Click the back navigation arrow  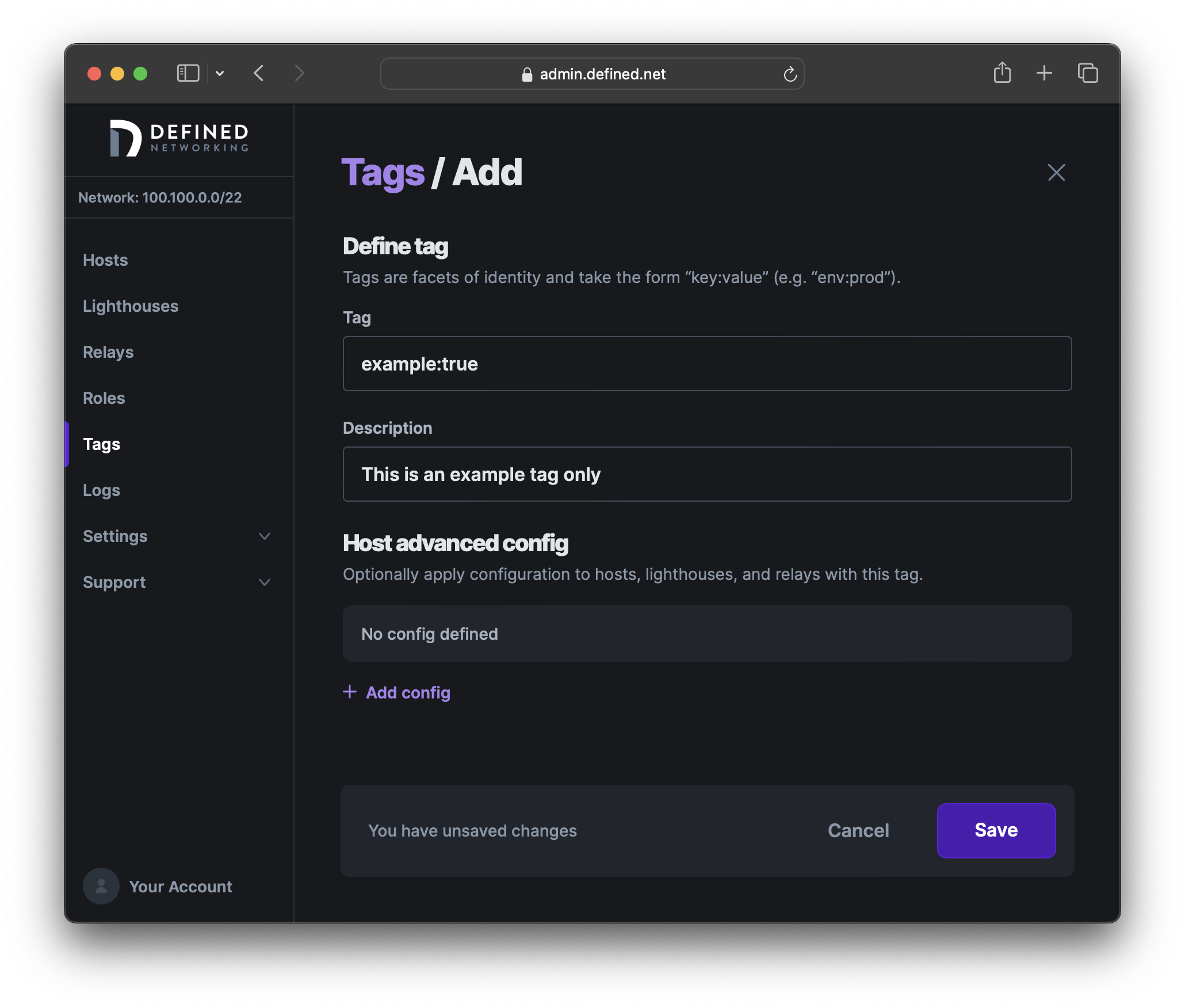coord(258,73)
